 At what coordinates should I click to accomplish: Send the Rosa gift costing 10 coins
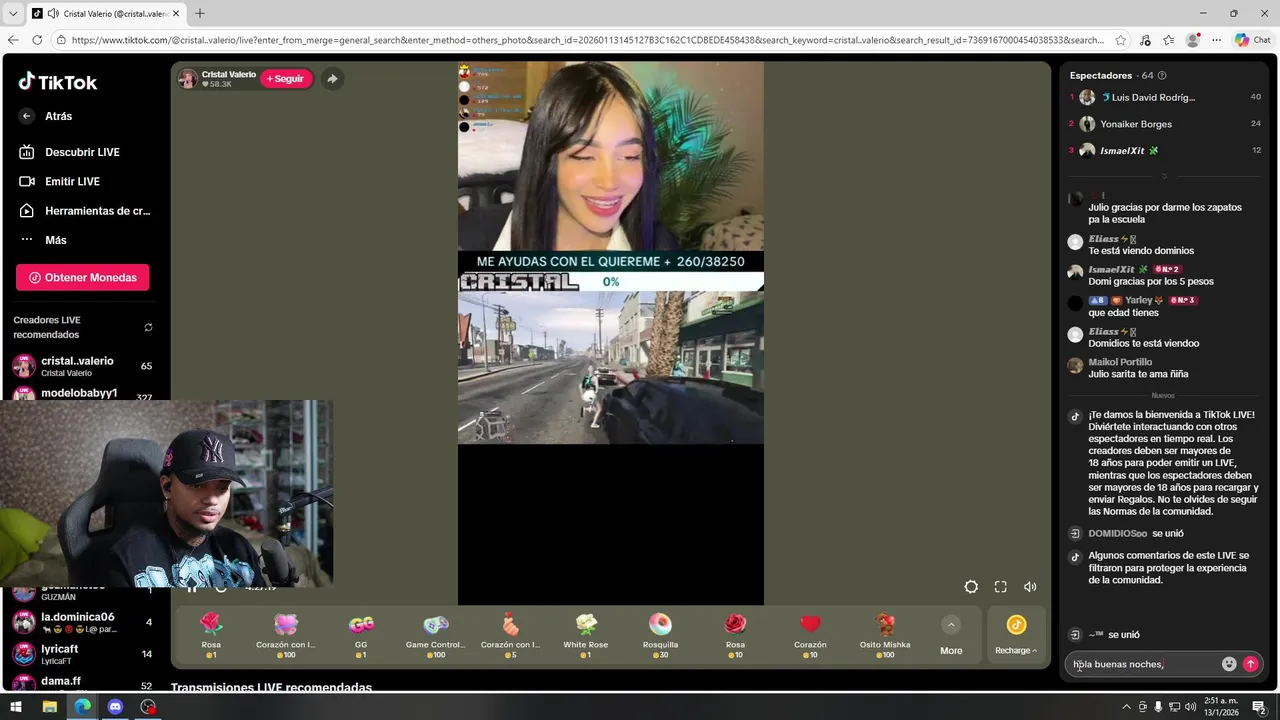point(735,636)
